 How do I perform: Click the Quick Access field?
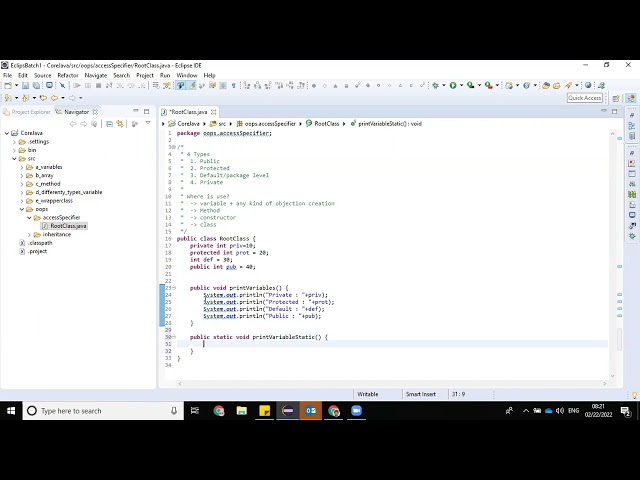click(584, 98)
